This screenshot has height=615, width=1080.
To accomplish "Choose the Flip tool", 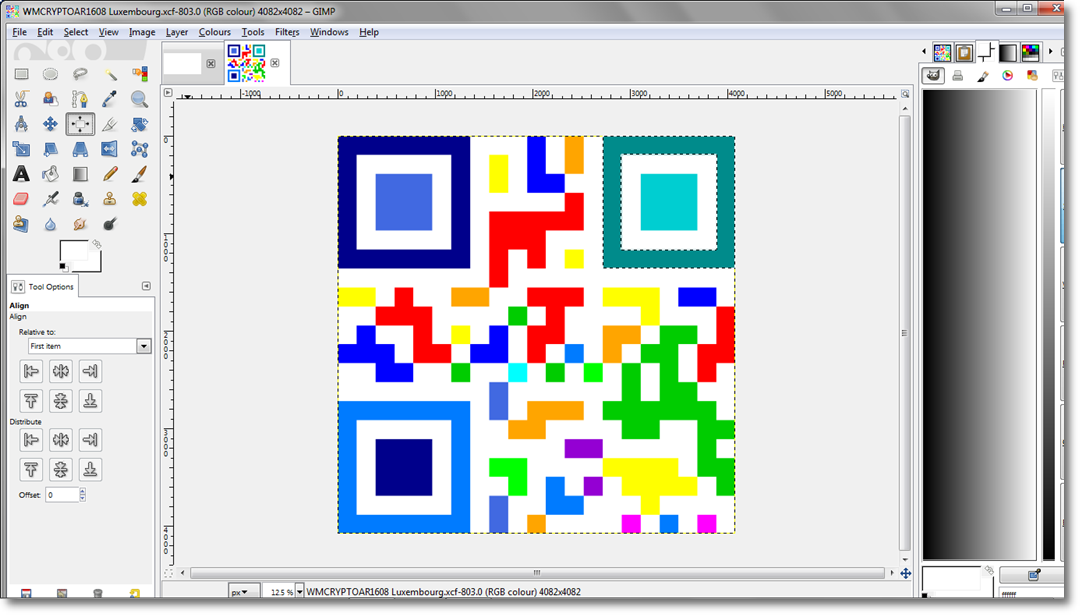I will (110, 149).
